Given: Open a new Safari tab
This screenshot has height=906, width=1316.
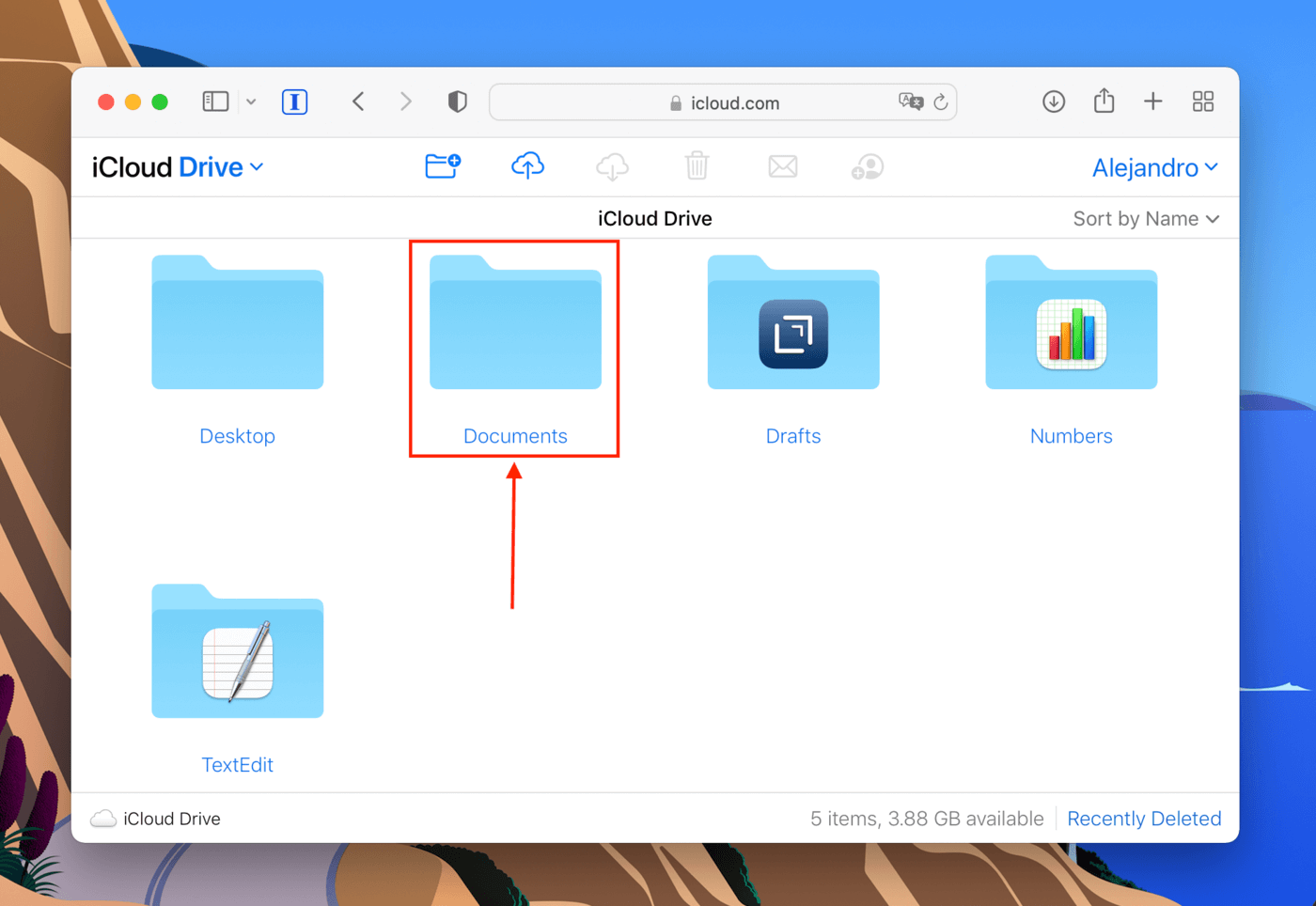Looking at the screenshot, I should 1153,102.
